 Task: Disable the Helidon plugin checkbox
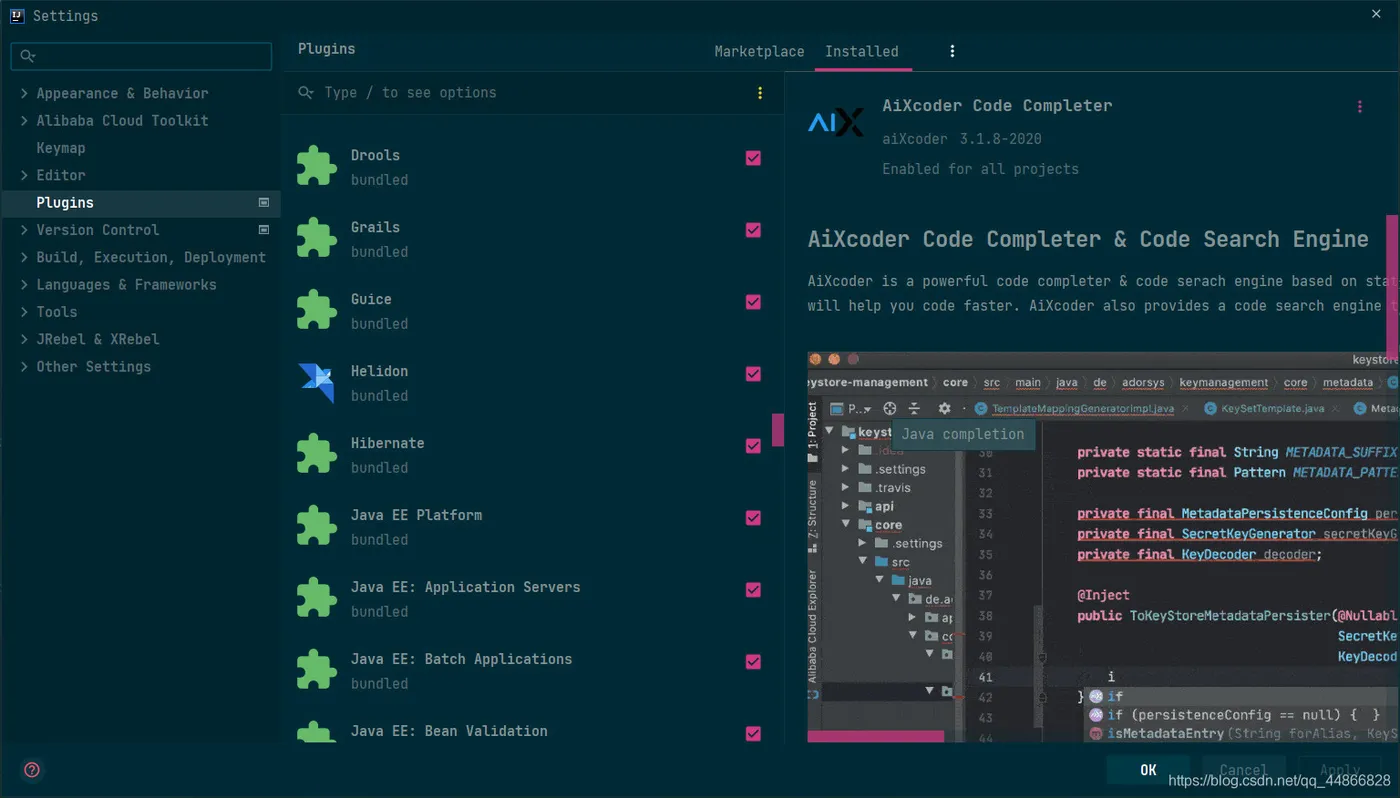(753, 374)
